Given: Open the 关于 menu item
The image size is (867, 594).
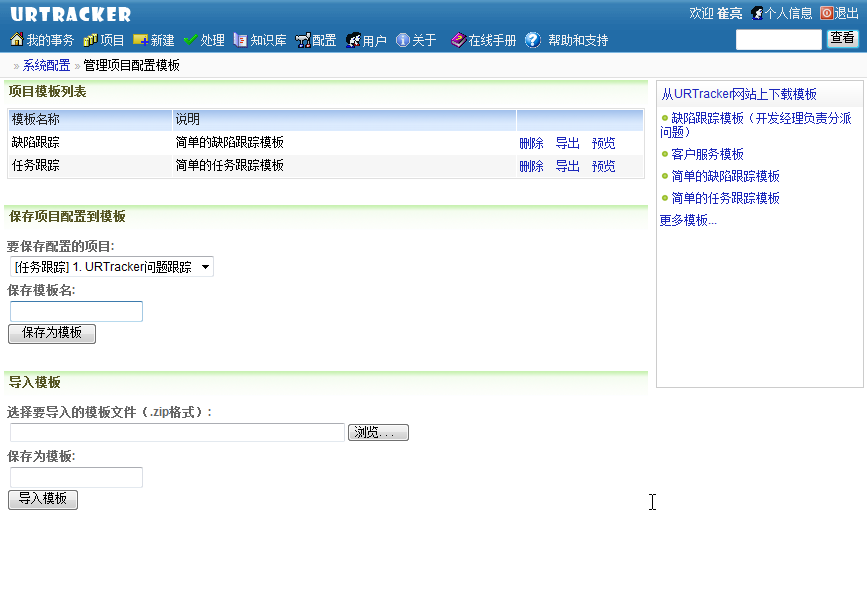Looking at the screenshot, I should coord(424,40).
